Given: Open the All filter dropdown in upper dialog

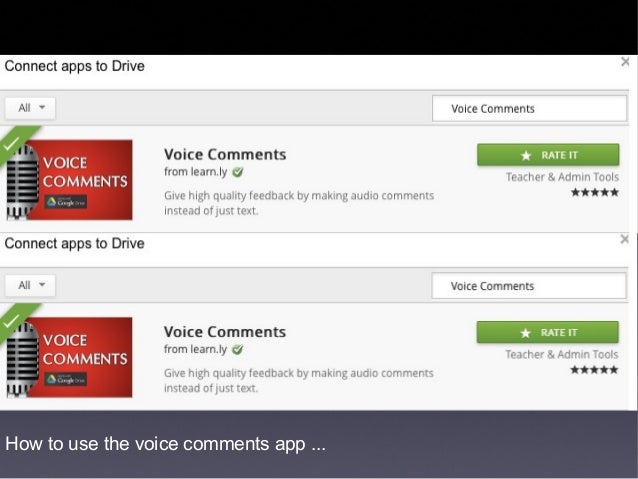Looking at the screenshot, I should coord(31,108).
